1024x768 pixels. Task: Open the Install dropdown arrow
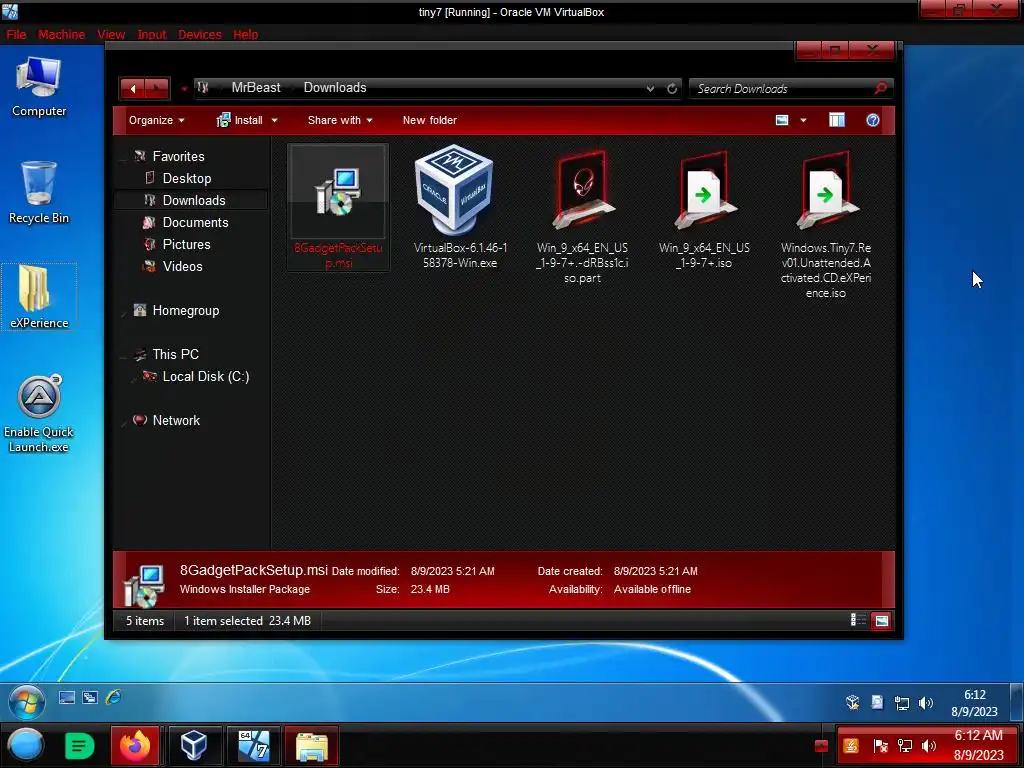pos(274,120)
